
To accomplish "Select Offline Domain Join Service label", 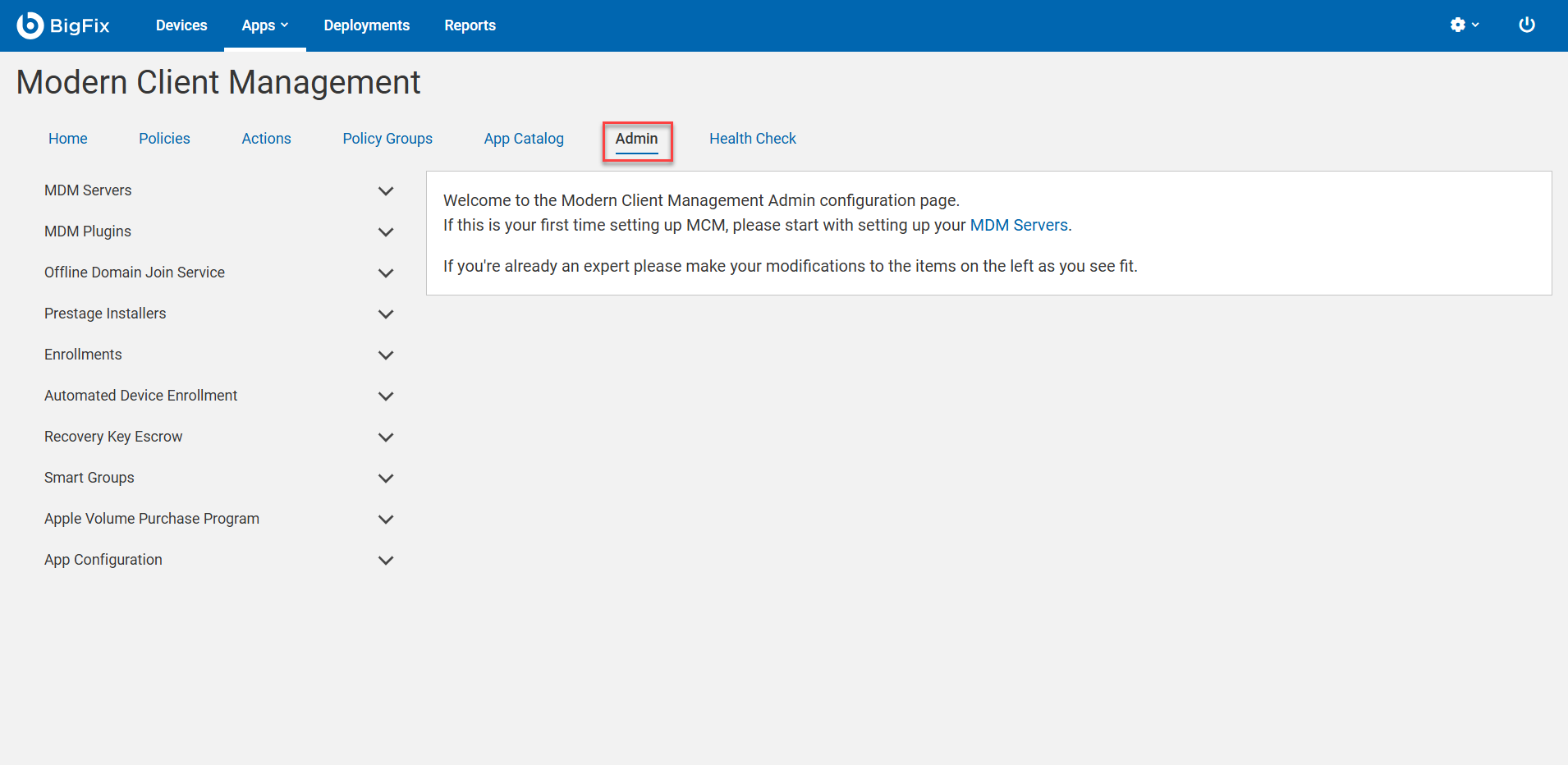I will 135,273.
